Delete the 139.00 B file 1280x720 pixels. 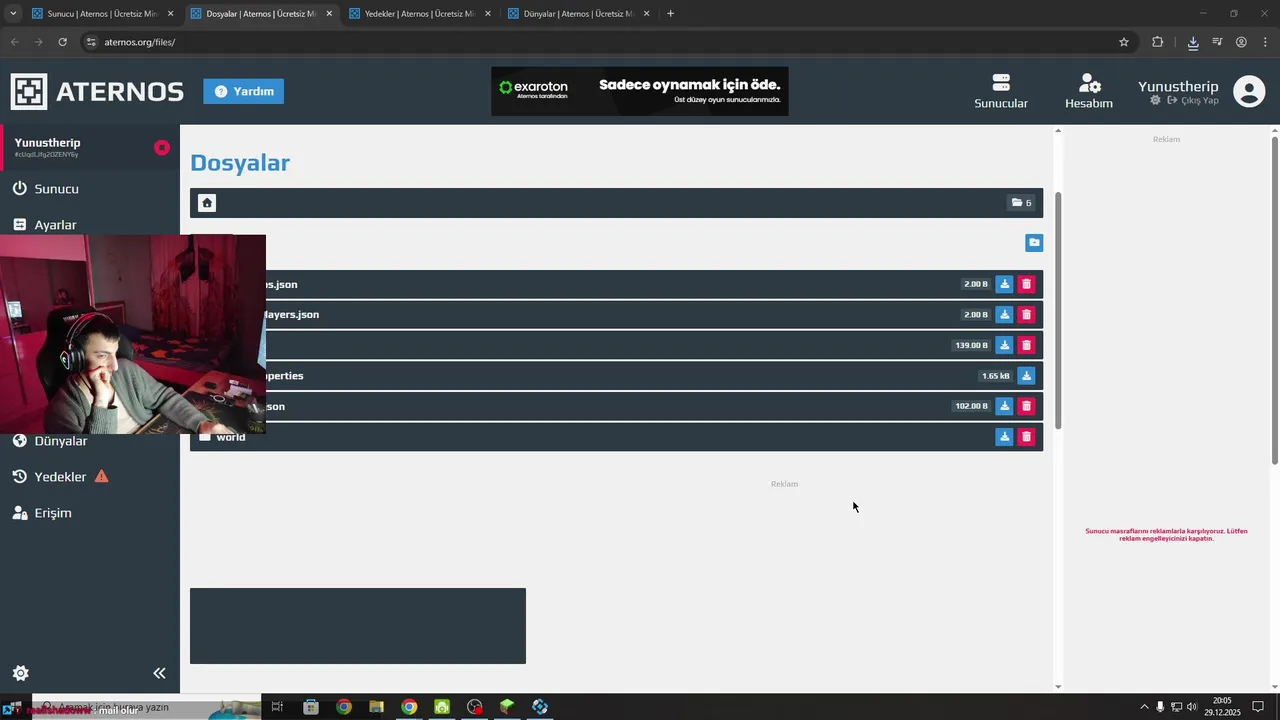[1026, 345]
